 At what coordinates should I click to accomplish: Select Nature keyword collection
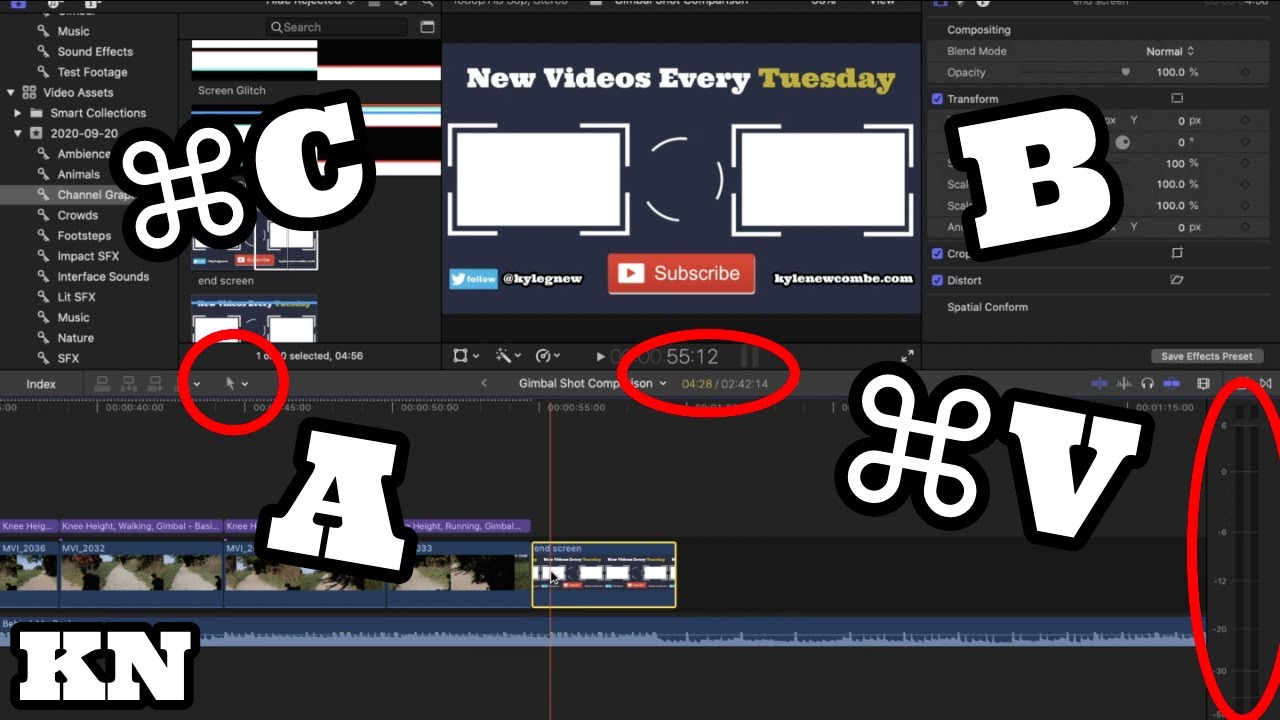tap(75, 338)
